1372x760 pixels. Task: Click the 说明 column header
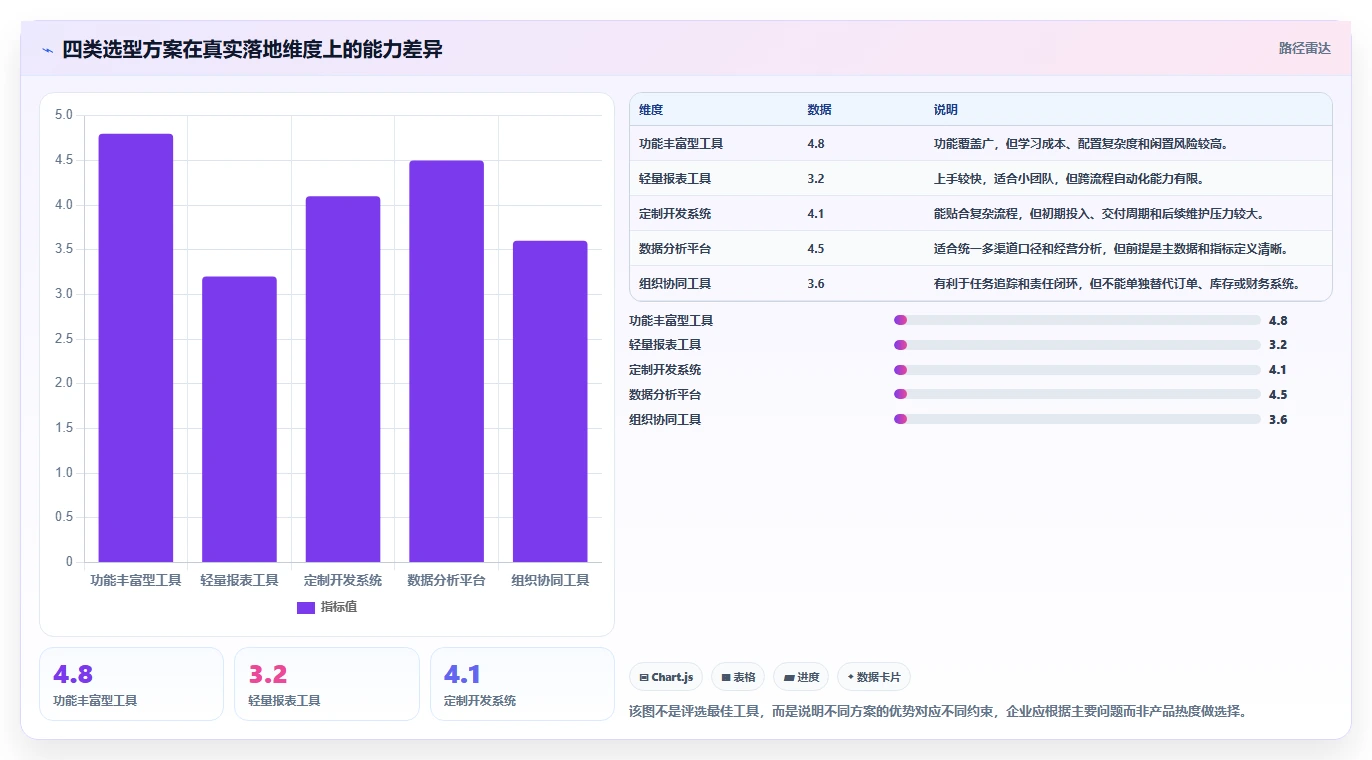[946, 109]
